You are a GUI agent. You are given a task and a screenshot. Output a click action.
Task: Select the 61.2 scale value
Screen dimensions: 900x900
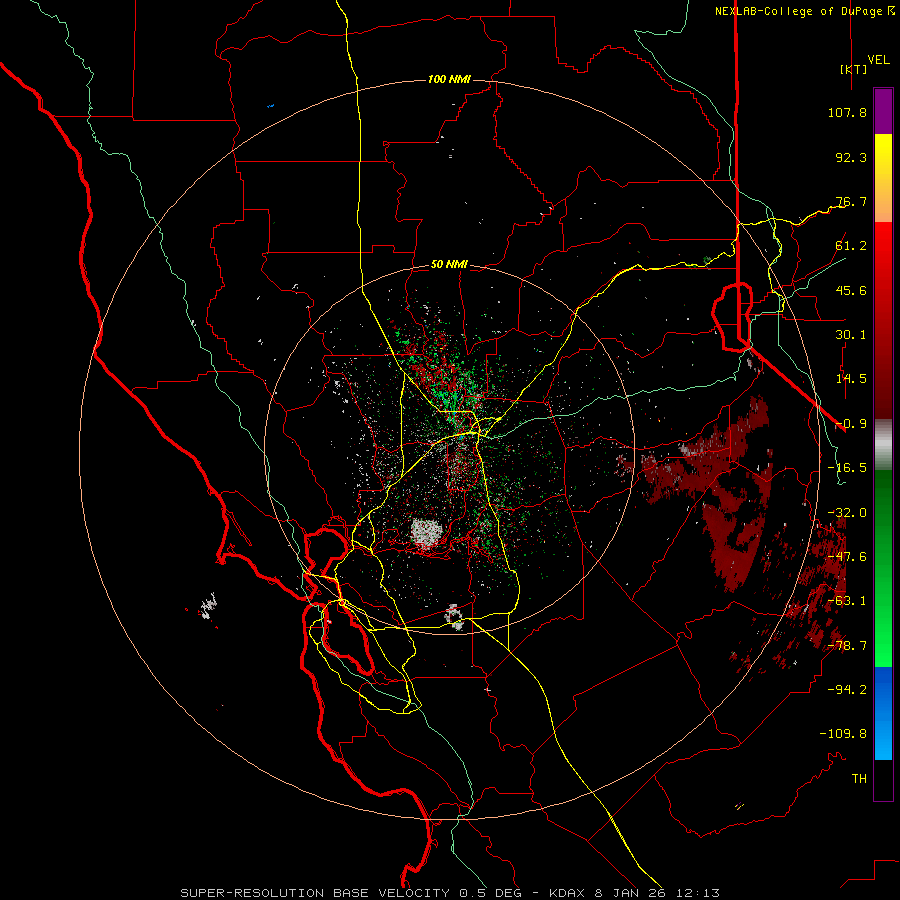851,246
